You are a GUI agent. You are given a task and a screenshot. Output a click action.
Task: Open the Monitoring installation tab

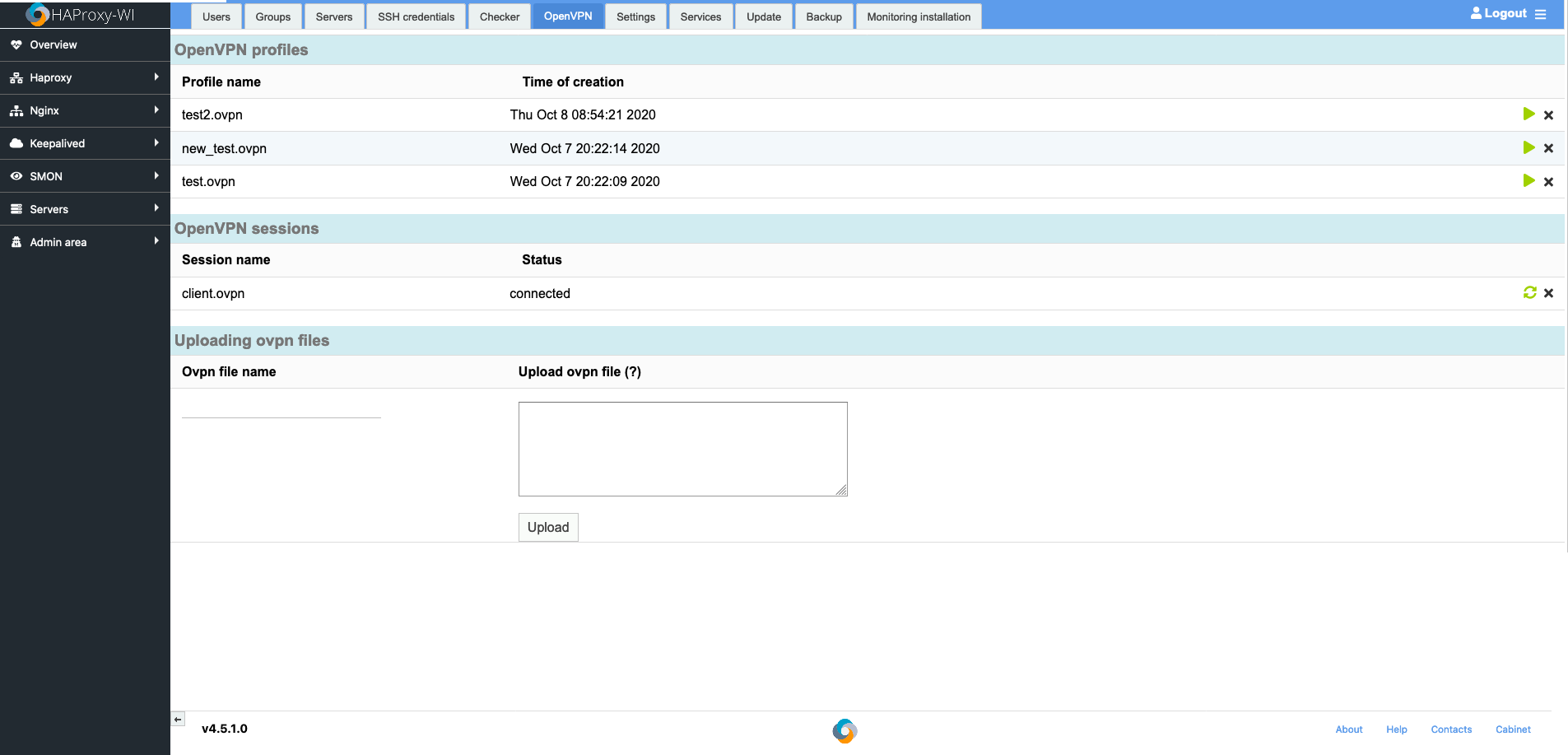tap(919, 16)
